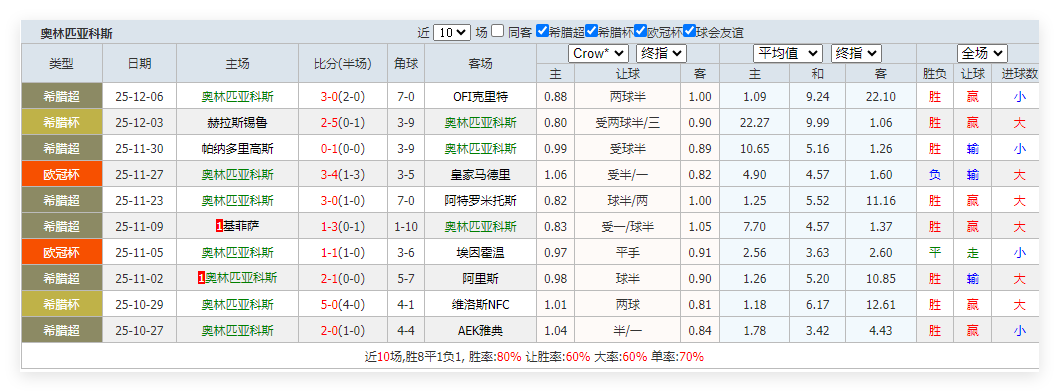Uncheck the 希腊杯 league filter

[x=592, y=31]
